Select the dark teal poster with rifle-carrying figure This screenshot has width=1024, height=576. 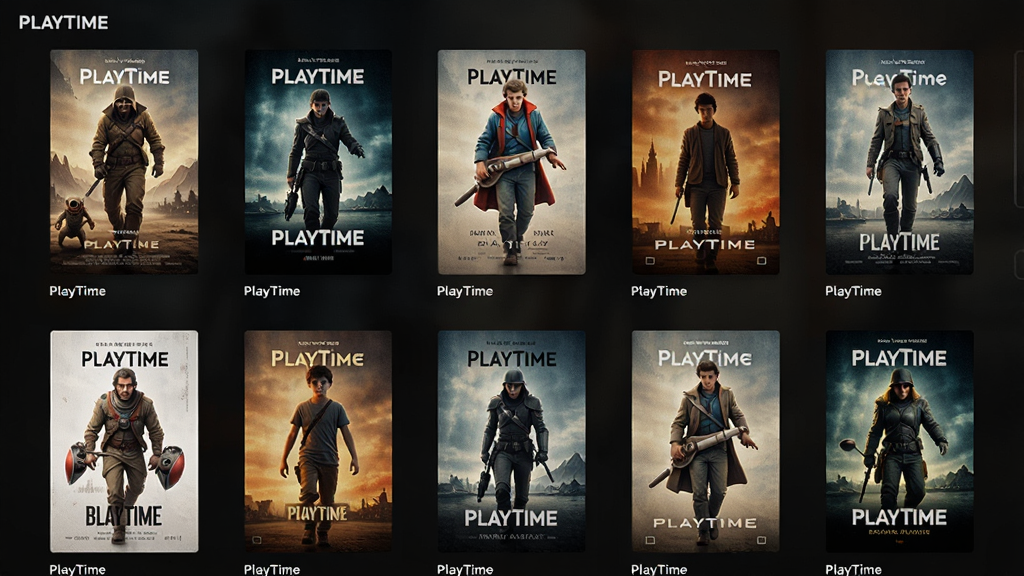pyautogui.click(x=318, y=162)
